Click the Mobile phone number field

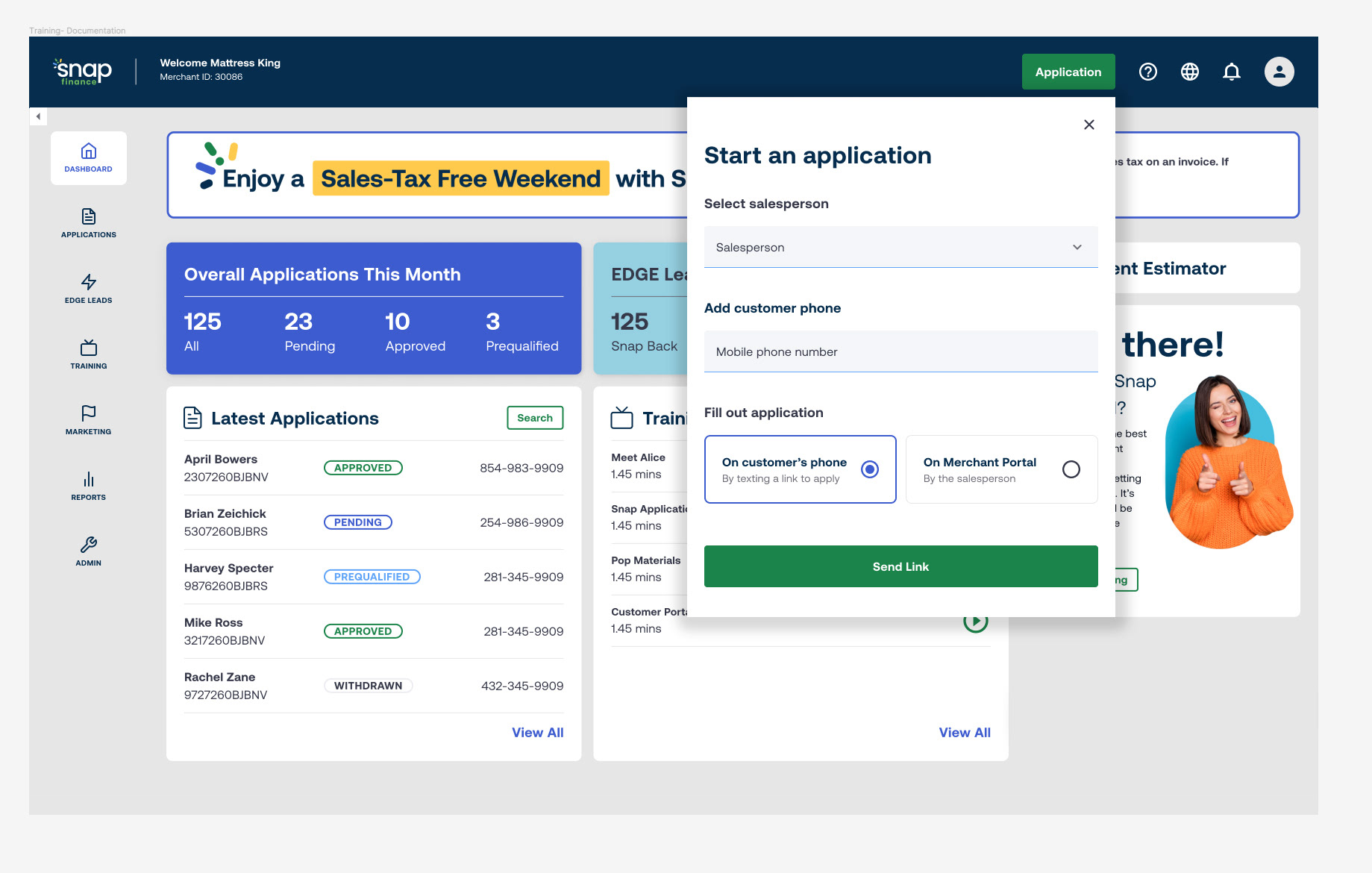point(901,351)
